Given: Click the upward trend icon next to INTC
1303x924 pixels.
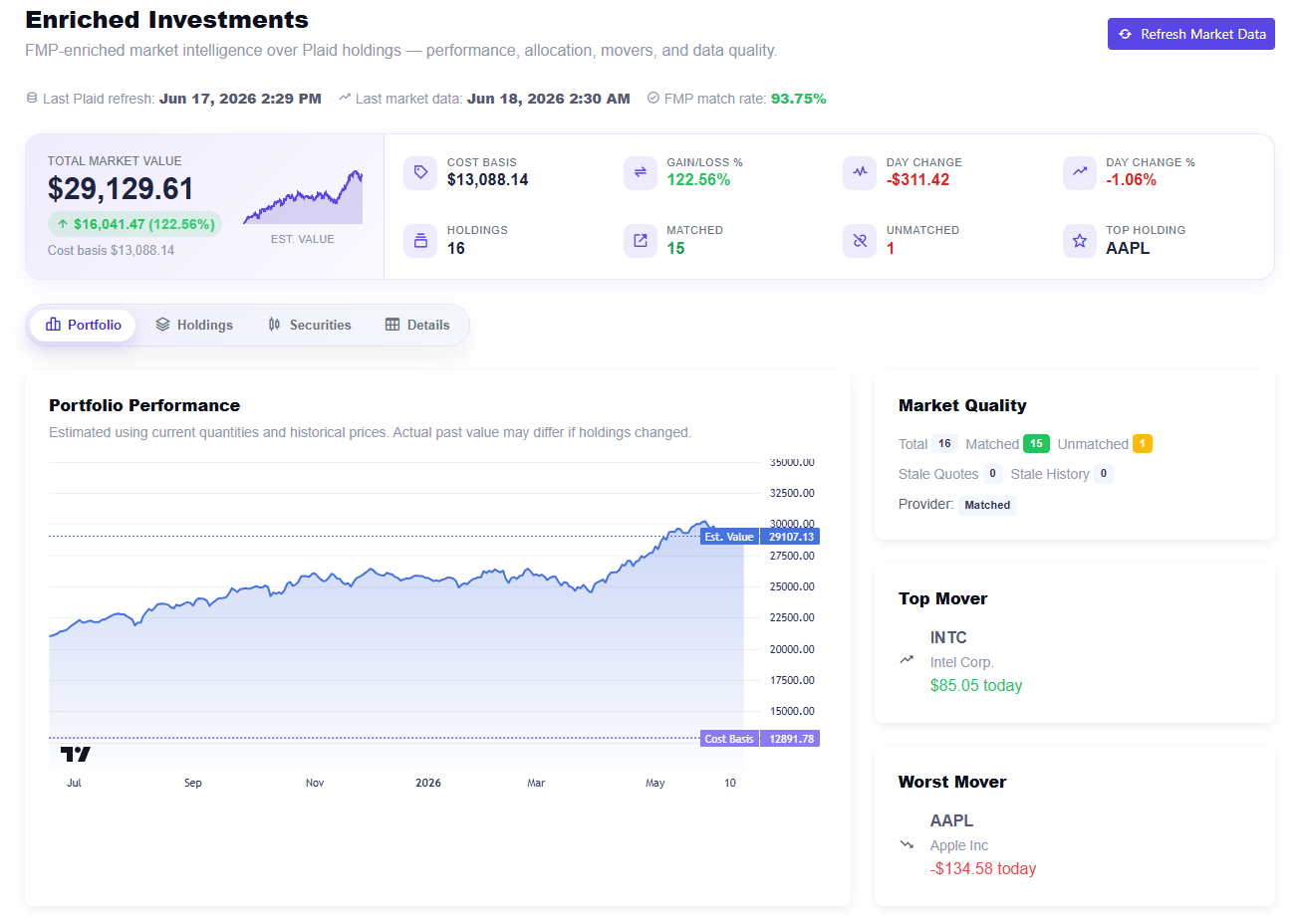Looking at the screenshot, I should tap(907, 659).
